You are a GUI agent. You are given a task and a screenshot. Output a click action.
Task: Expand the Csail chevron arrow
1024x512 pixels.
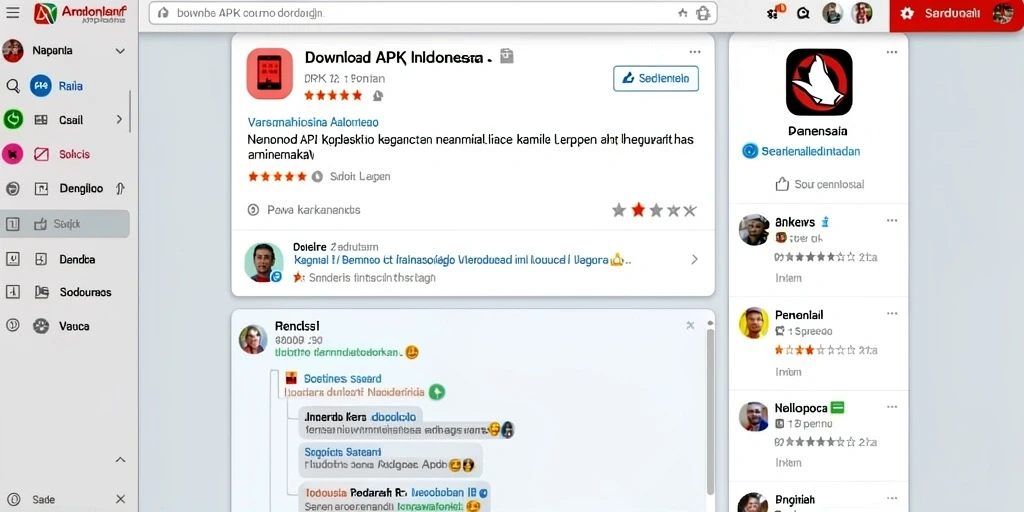point(119,120)
